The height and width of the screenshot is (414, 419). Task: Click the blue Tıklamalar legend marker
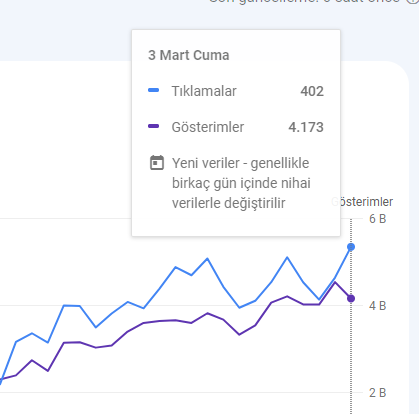153,90
